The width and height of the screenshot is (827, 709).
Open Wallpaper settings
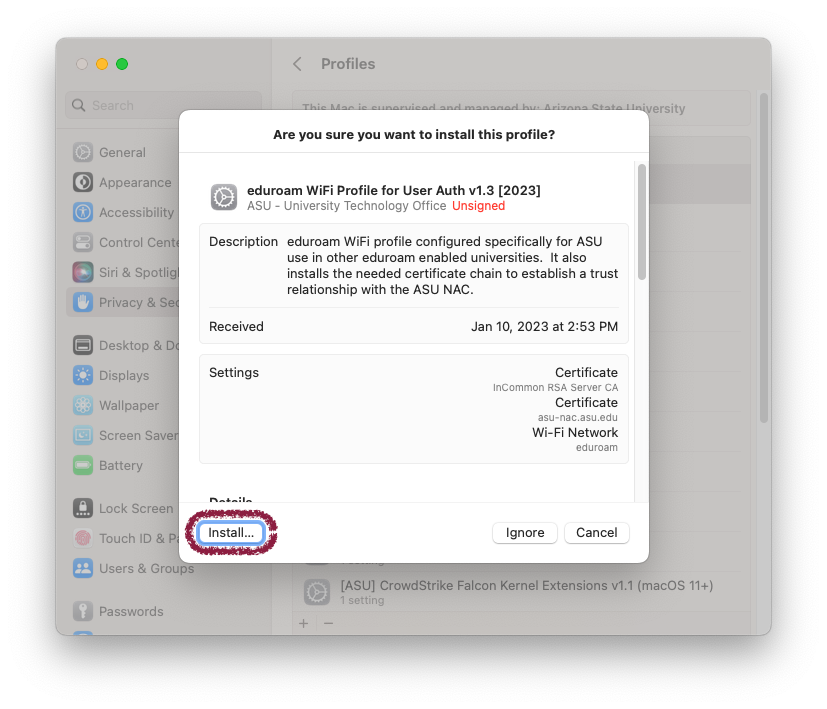(x=128, y=406)
